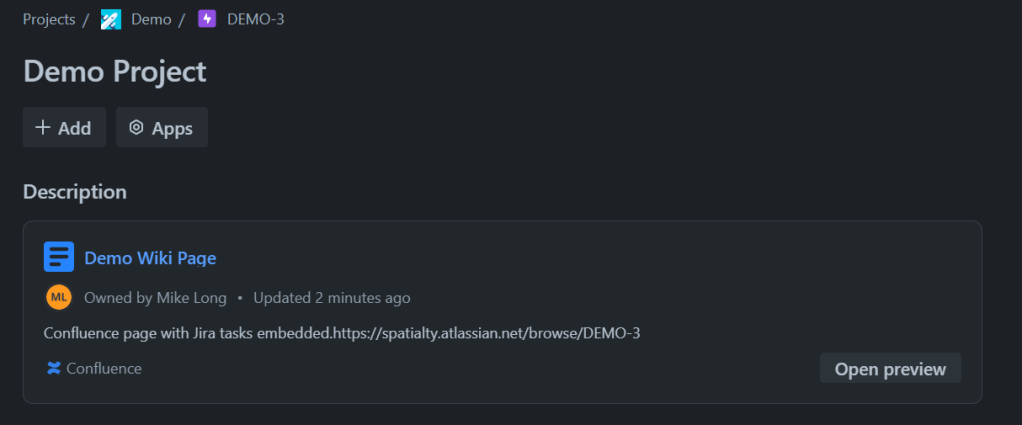Open the DEMO-3 breadcrumb link
Image resolution: width=1022 pixels, height=425 pixels.
[x=255, y=19]
